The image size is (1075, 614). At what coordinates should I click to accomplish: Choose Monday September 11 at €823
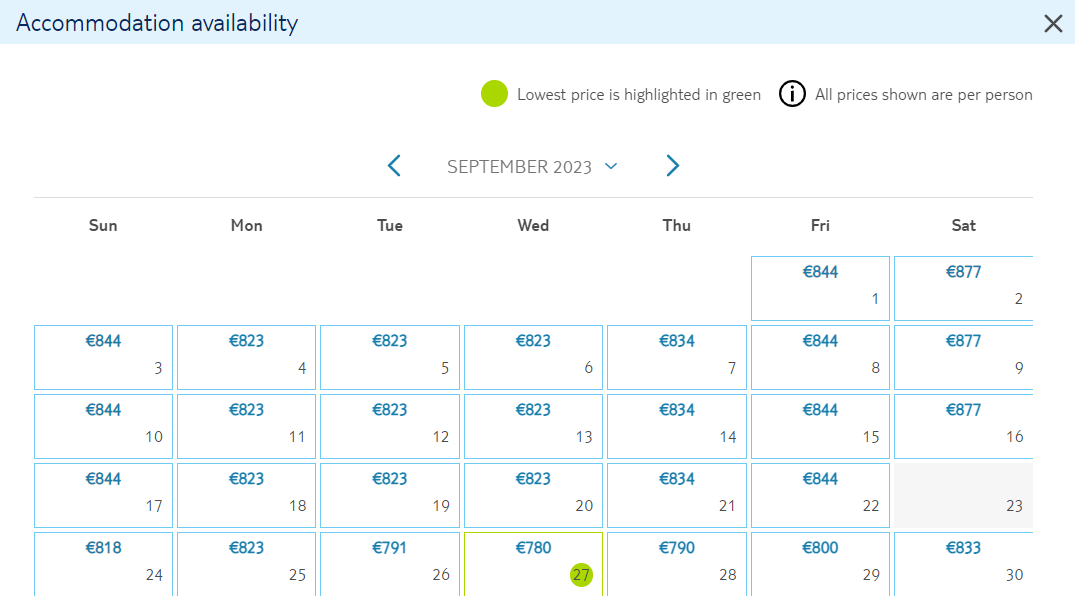(246, 426)
